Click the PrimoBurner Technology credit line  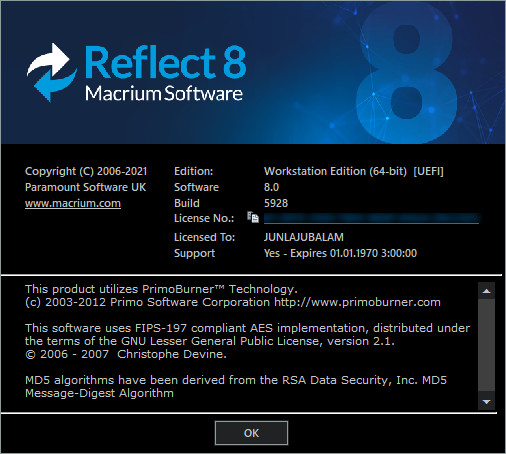(x=161, y=289)
